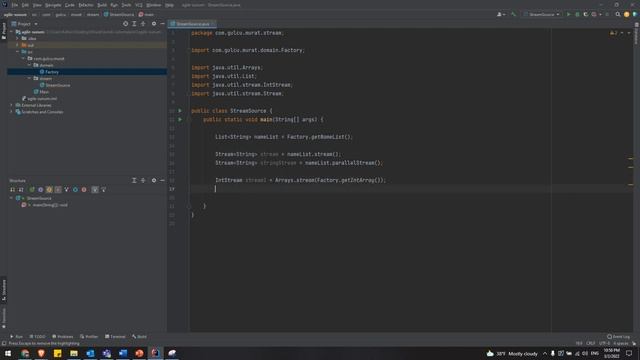The image size is (640, 360).
Task: Expand all in Structure panel
Action: click(134, 180)
